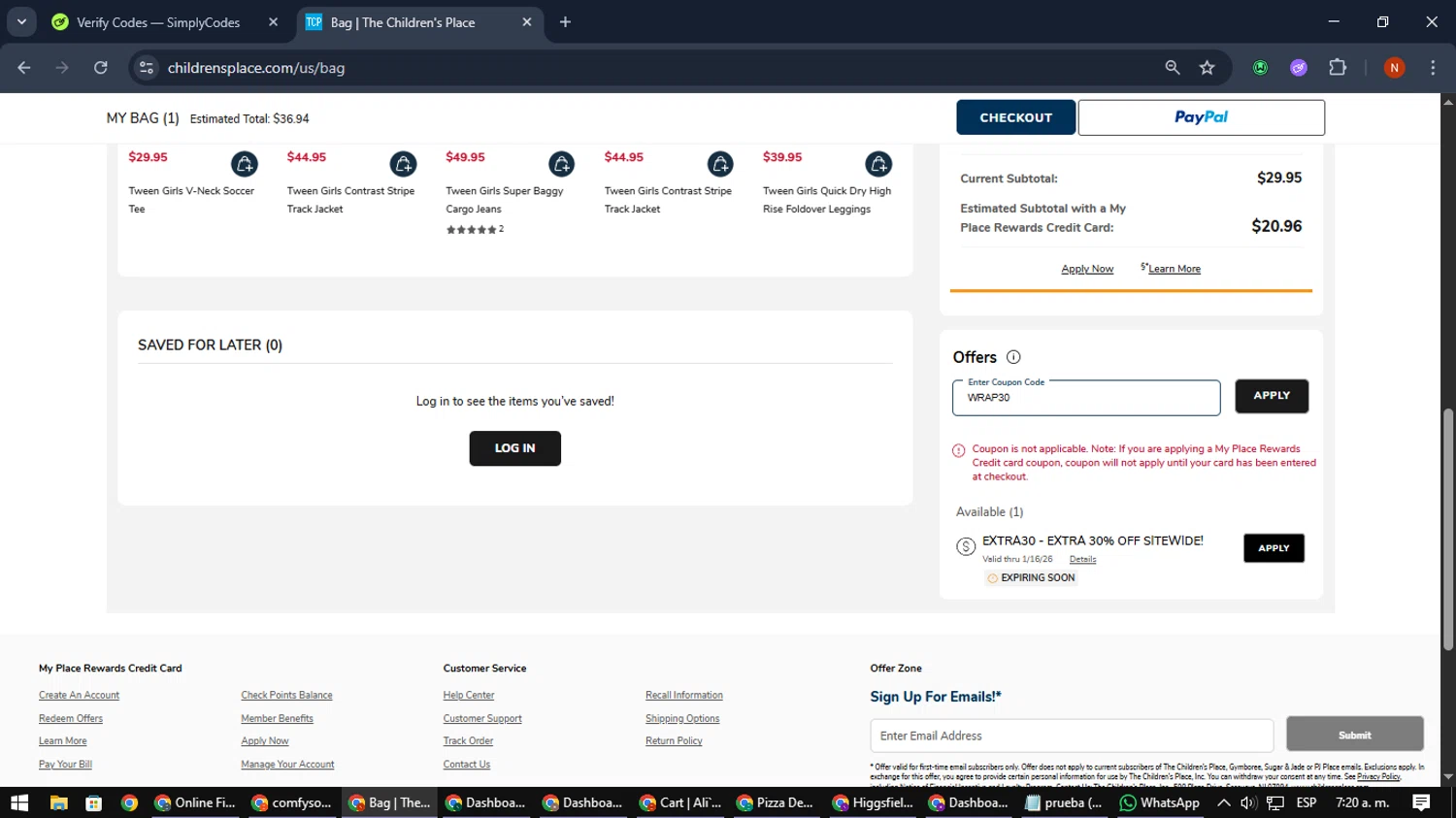
Task: Open the Chrome three-dot menu
Action: tap(1433, 67)
